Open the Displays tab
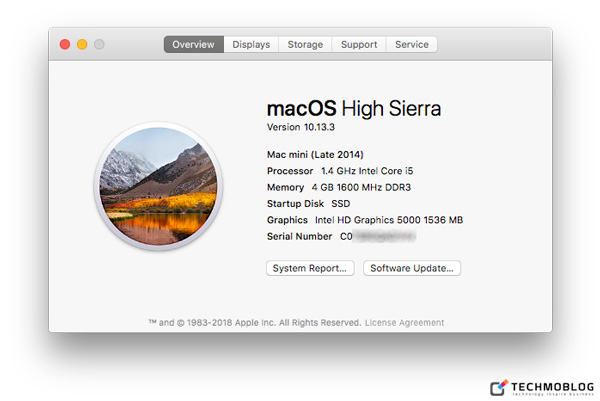Screen dimensions: 600x401 click(x=251, y=44)
